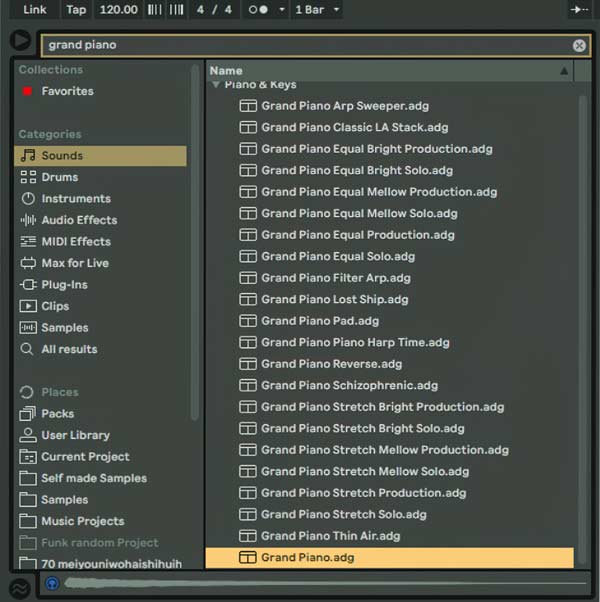Select the MIDI Effects category
The width and height of the screenshot is (600, 602).
(x=100, y=241)
